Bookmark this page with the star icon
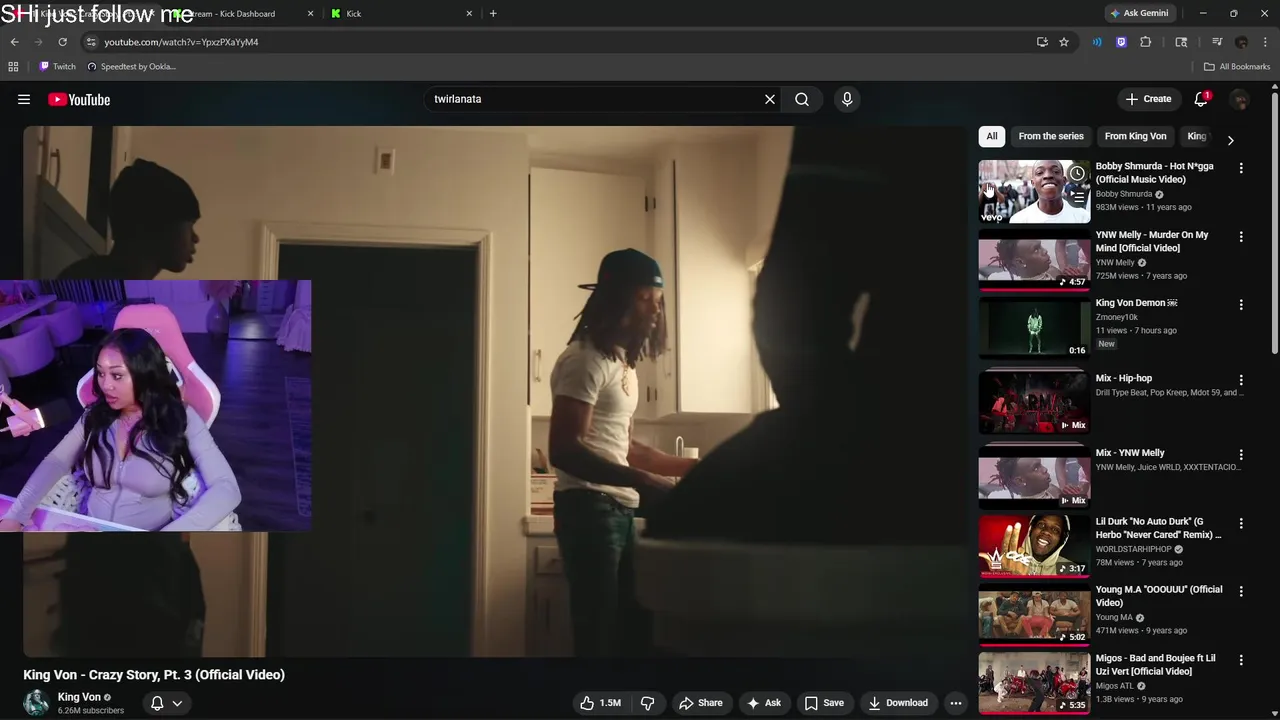The image size is (1280, 720). pyautogui.click(x=1064, y=42)
